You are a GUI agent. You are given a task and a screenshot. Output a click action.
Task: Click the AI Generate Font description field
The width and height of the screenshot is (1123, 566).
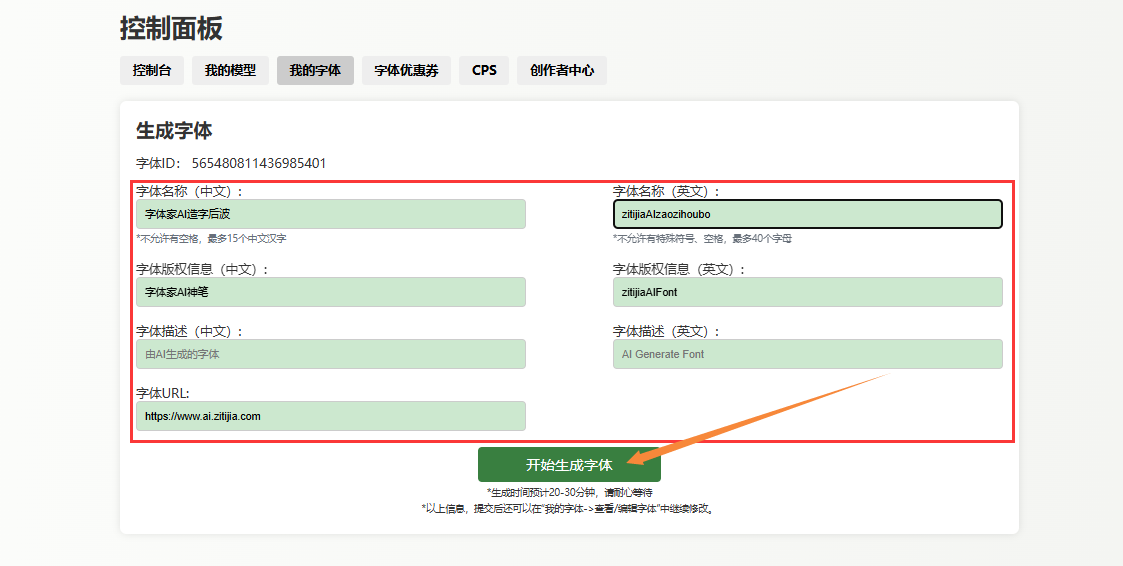coord(807,354)
